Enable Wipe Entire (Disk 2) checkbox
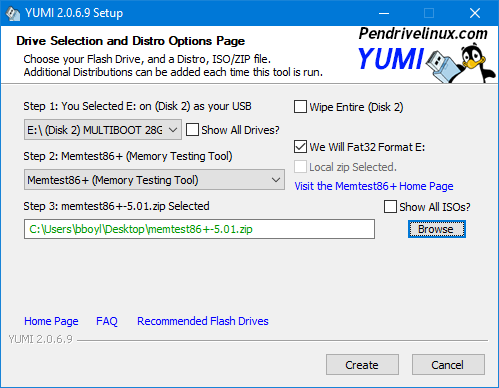The height and width of the screenshot is (388, 499). click(300, 107)
